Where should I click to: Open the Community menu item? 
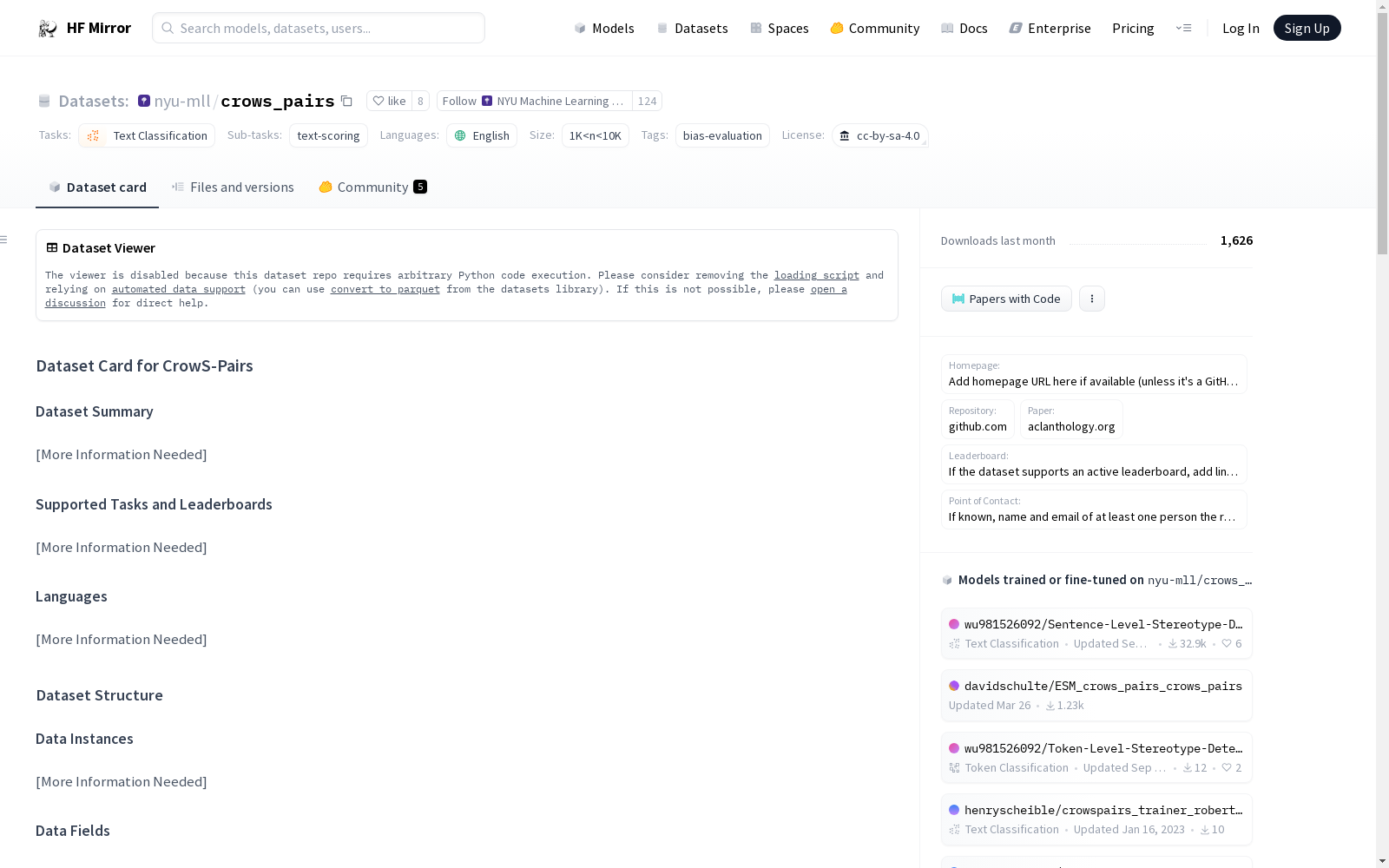(x=875, y=28)
